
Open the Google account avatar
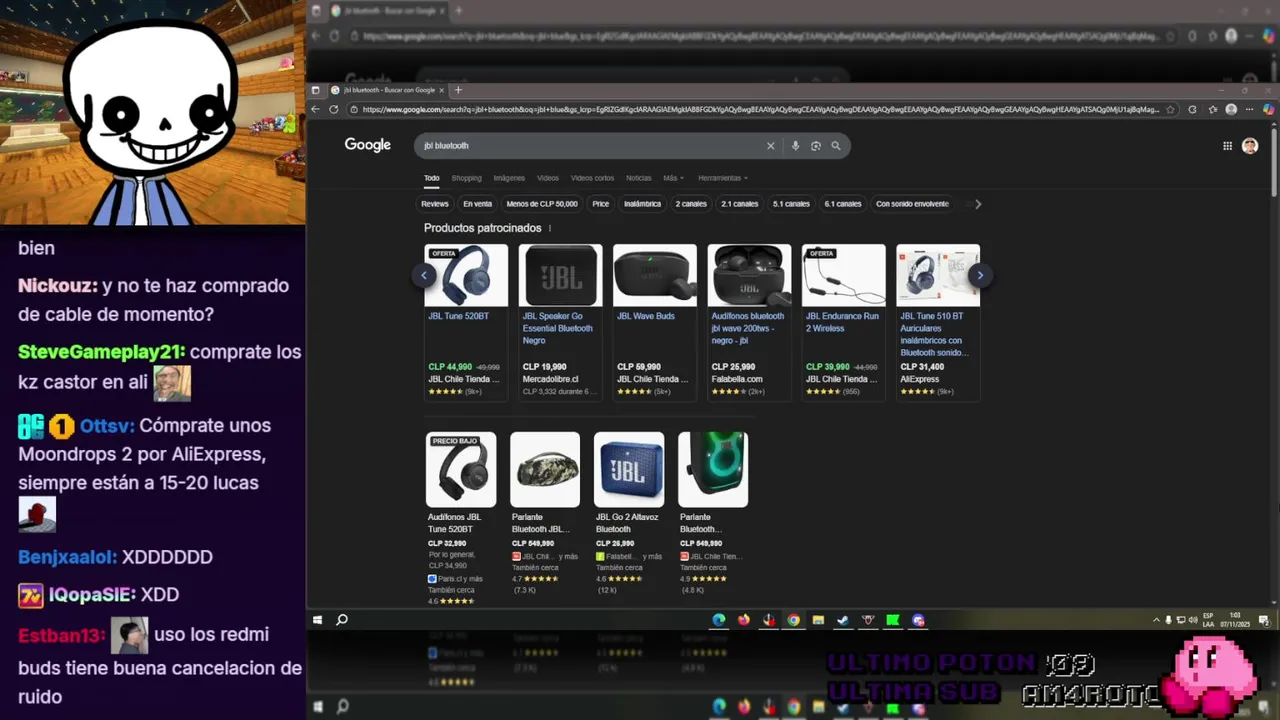(1250, 146)
